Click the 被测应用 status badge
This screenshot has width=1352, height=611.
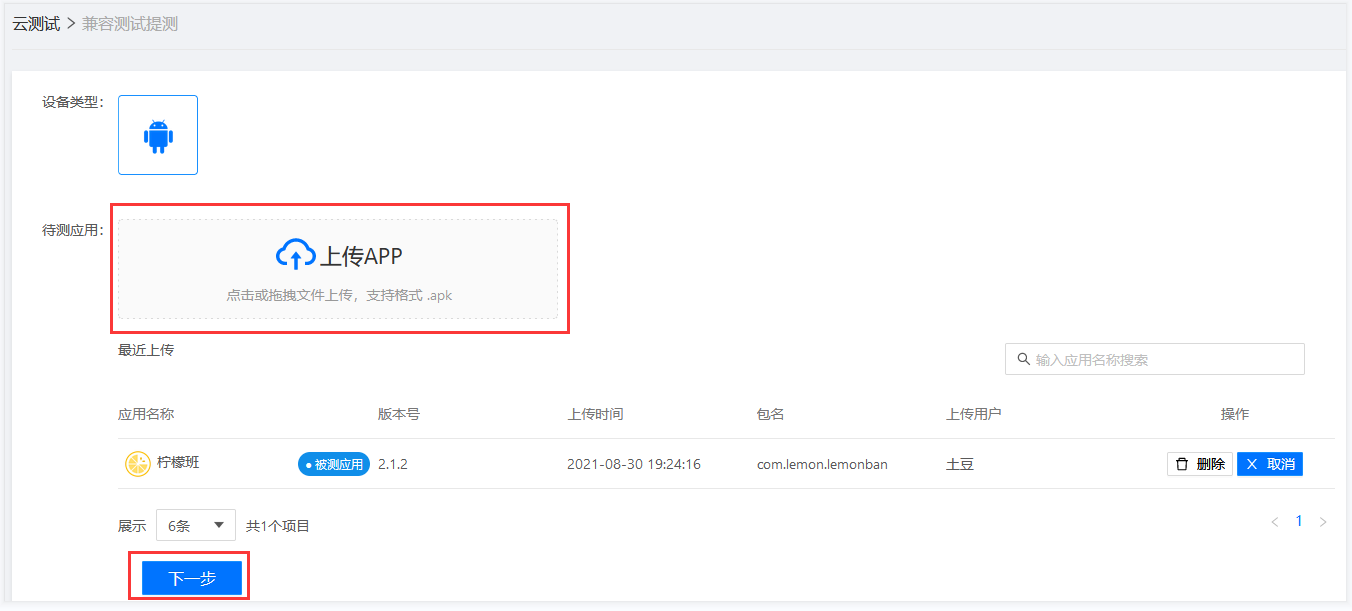[334, 464]
